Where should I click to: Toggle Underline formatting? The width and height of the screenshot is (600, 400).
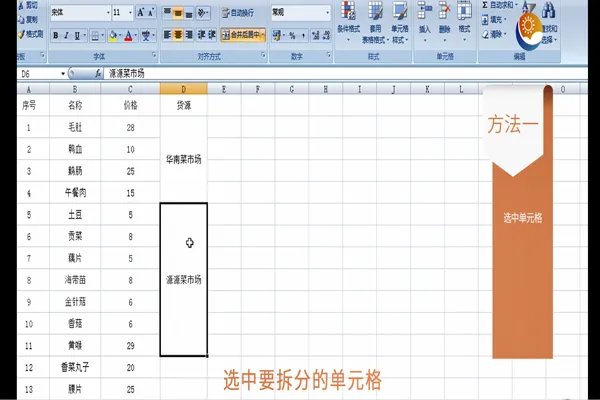[77, 36]
